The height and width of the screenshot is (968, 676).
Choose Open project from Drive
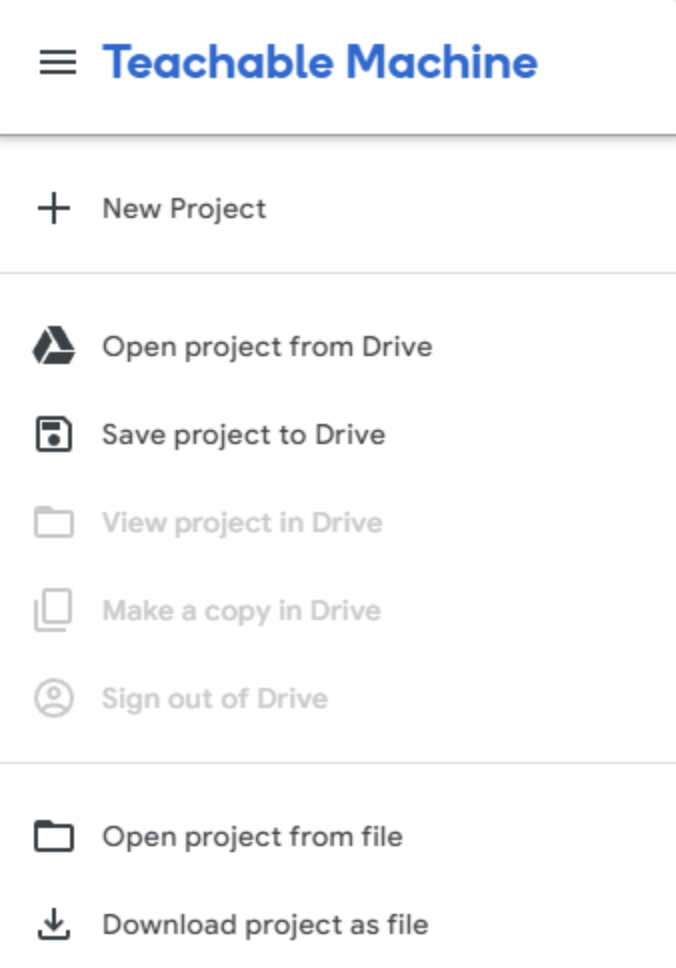[267, 347]
